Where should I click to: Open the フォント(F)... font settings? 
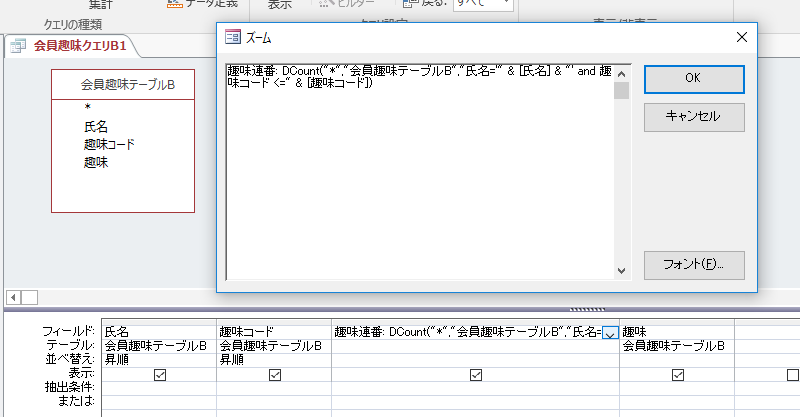(x=694, y=265)
